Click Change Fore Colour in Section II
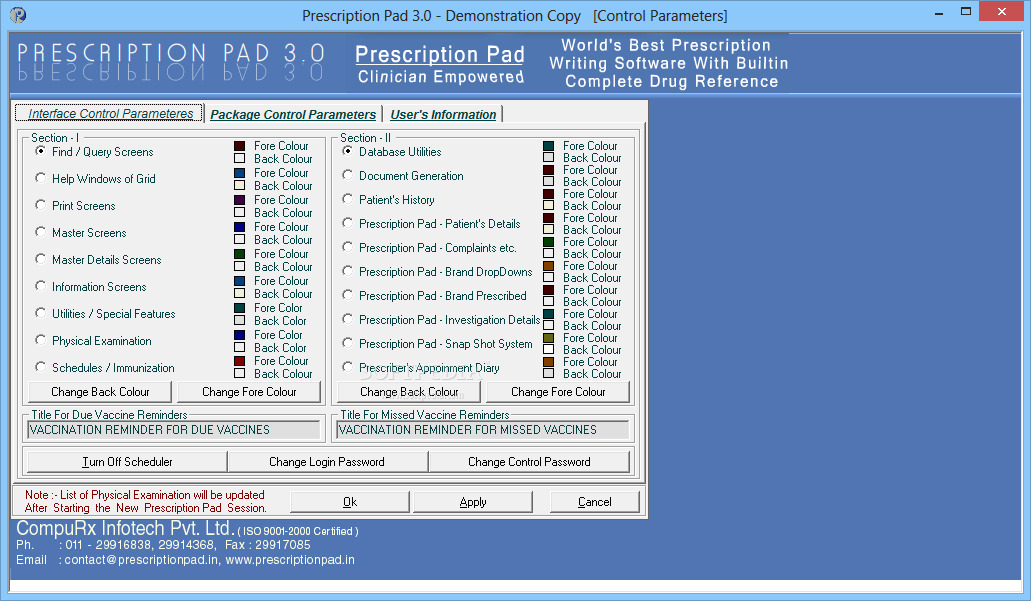The image size is (1031, 601). tap(558, 392)
